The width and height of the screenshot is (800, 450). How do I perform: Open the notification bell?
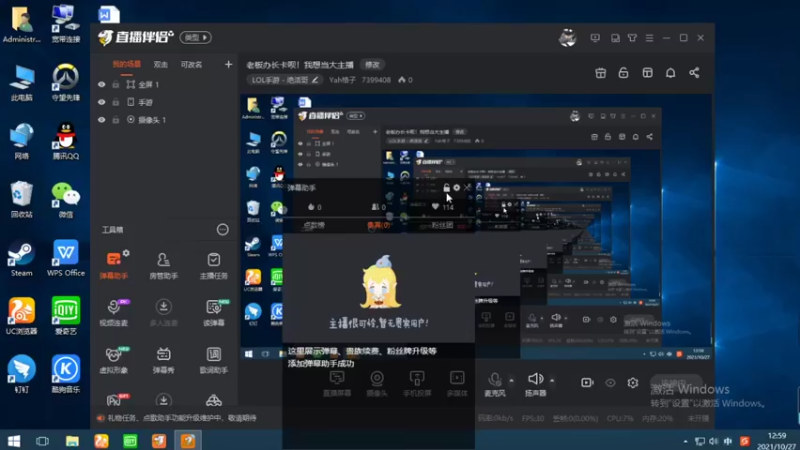670,73
